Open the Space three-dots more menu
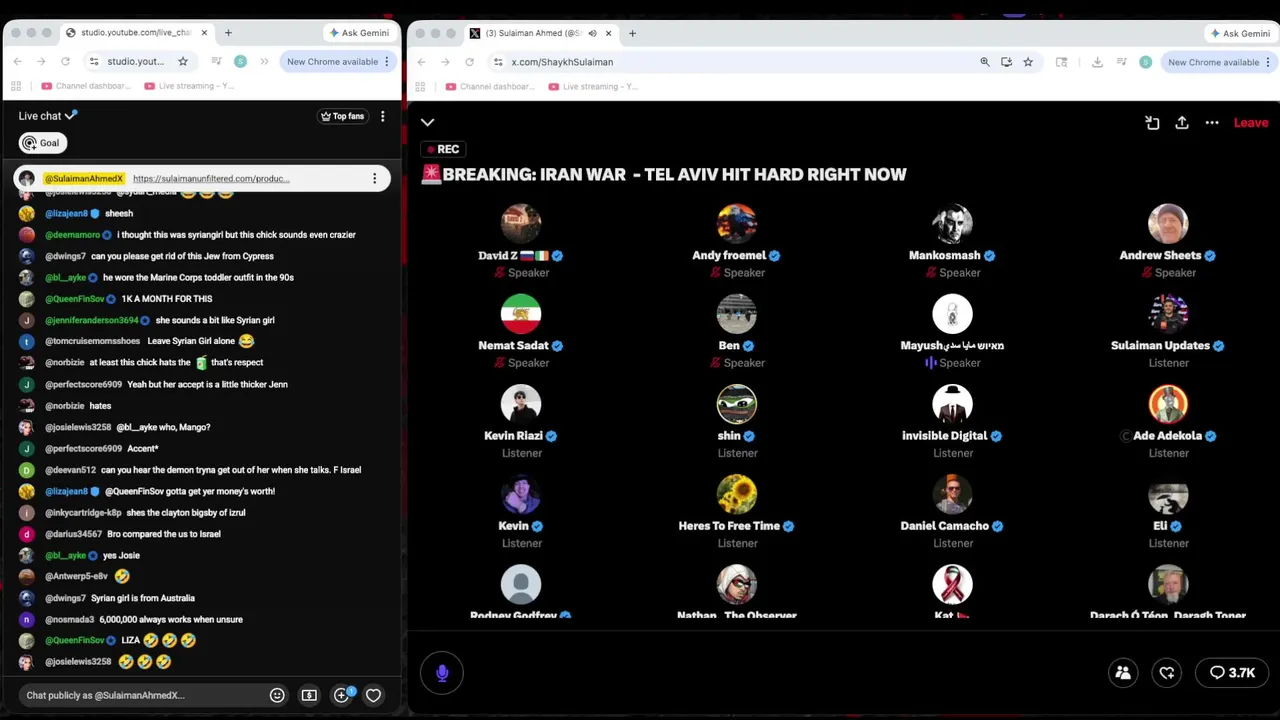Viewport: 1280px width, 720px height. [1212, 123]
